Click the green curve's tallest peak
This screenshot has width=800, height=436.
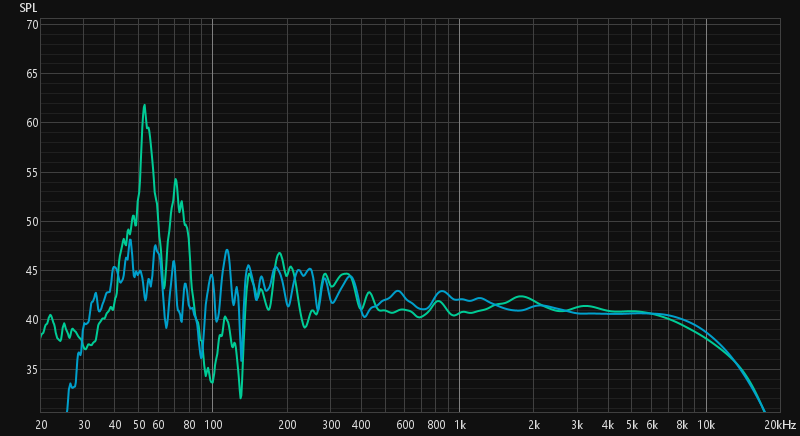point(144,105)
